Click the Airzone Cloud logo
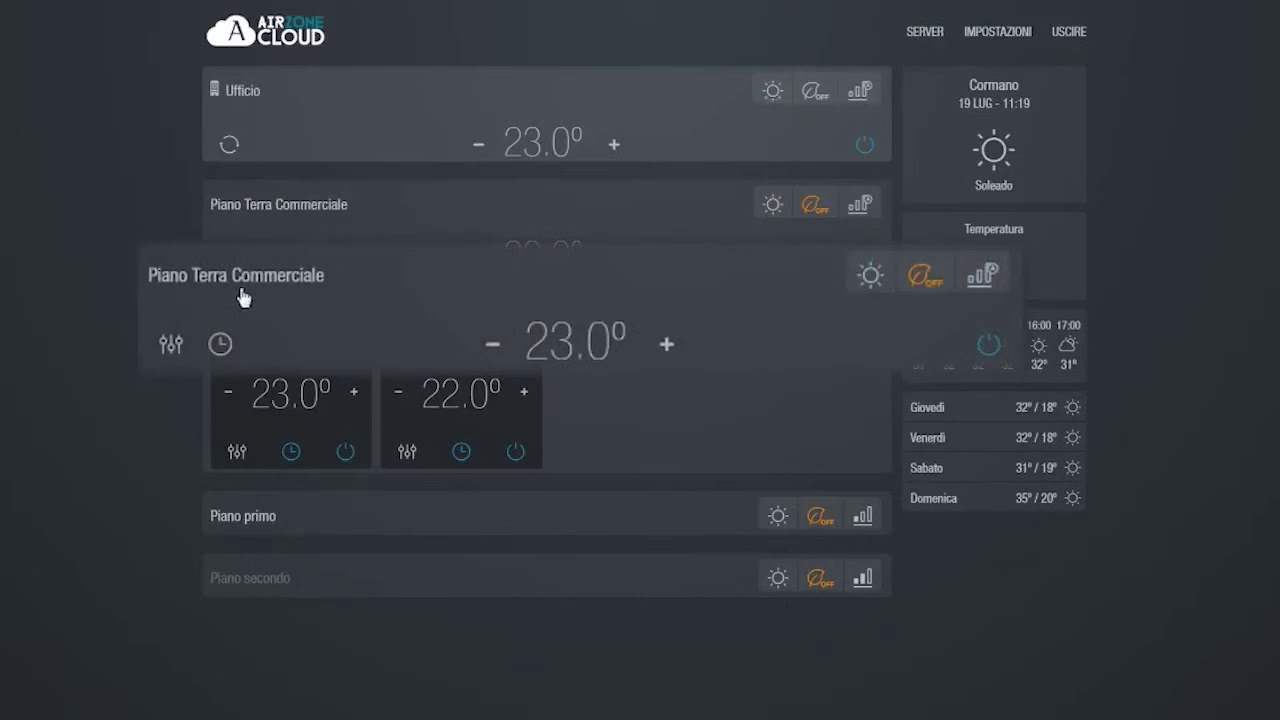This screenshot has height=720, width=1280. click(x=265, y=31)
